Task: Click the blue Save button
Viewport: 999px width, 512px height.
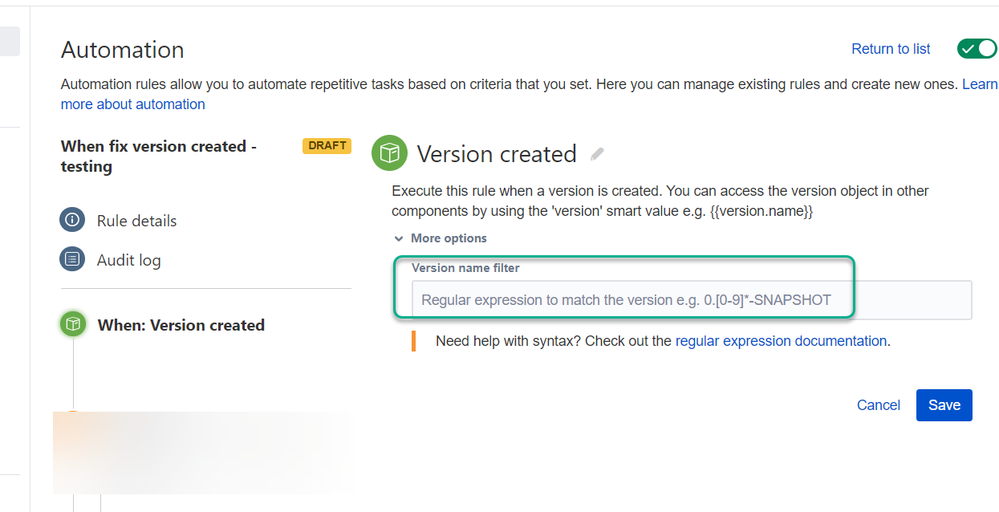Action: 944,405
